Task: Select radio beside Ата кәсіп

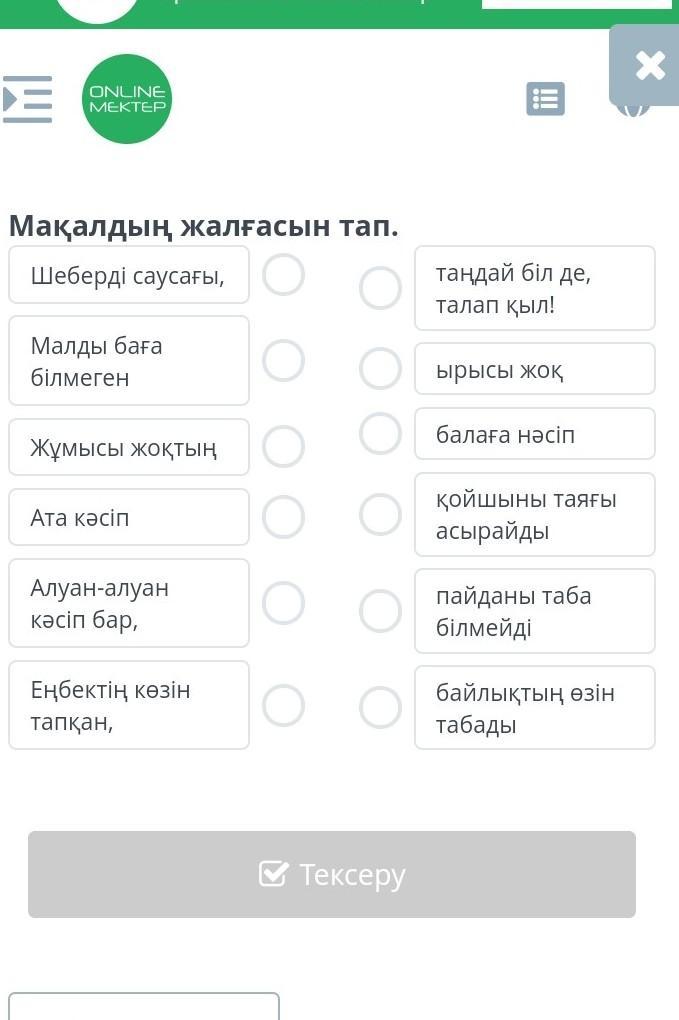Action: [284, 517]
